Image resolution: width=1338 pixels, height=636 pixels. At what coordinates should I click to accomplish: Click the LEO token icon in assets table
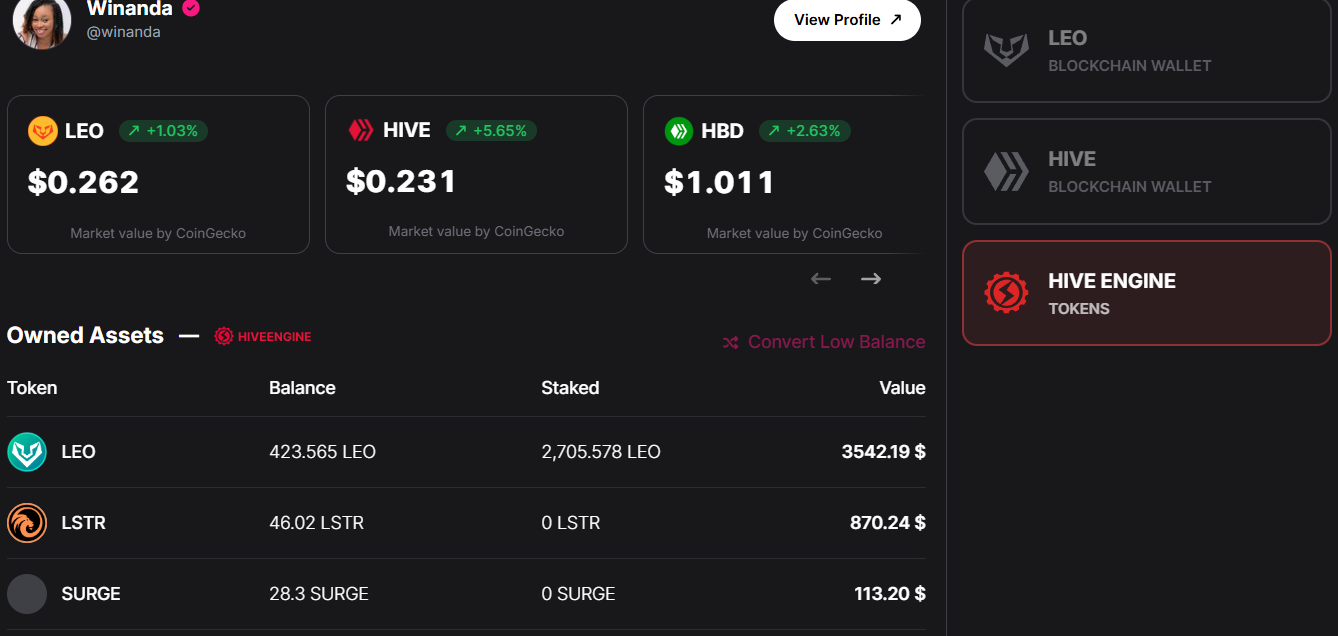tap(27, 452)
